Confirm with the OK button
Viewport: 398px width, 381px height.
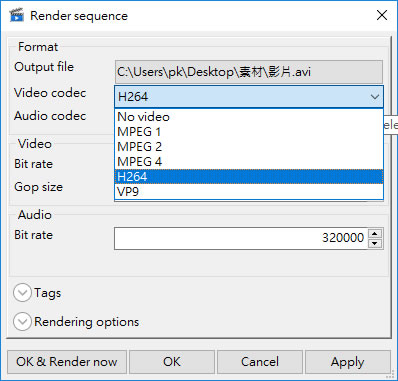(172, 362)
